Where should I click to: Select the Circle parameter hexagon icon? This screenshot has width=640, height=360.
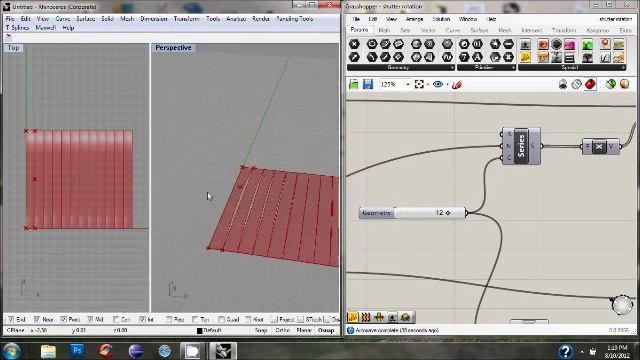tap(371, 44)
